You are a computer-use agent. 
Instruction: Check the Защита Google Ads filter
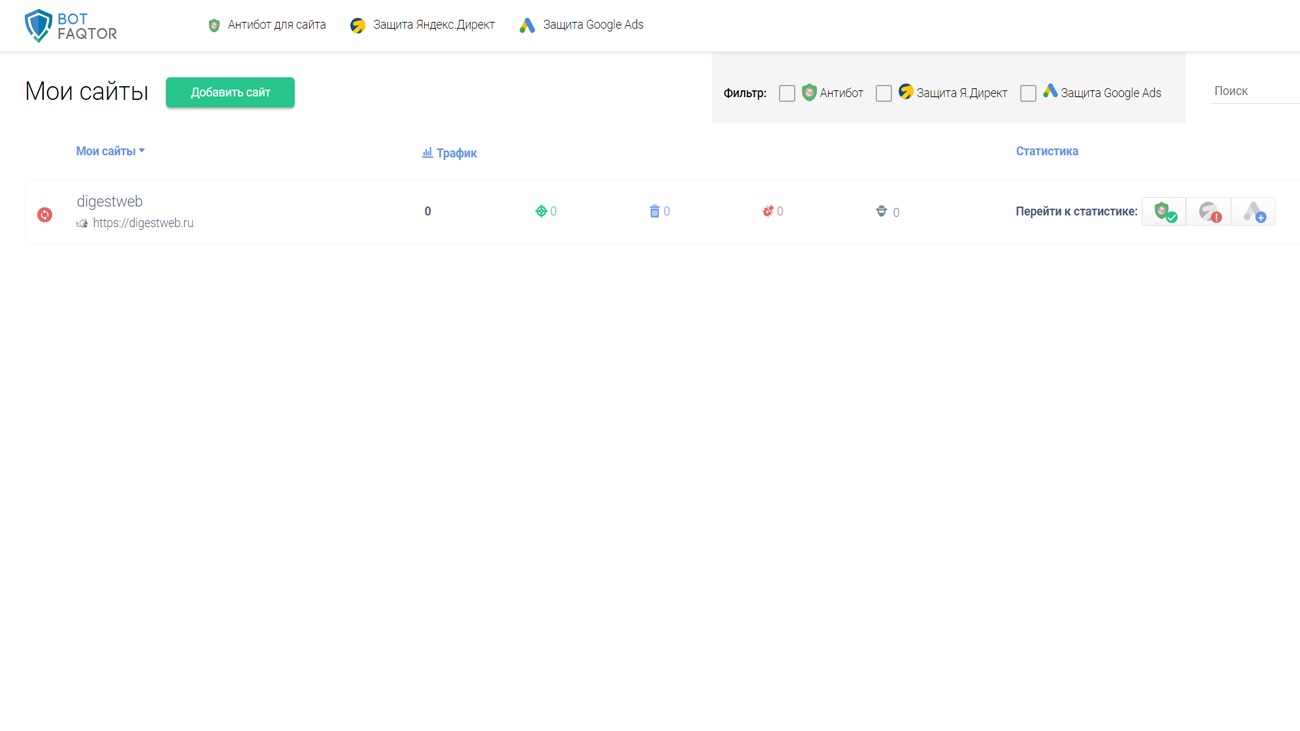(1028, 93)
